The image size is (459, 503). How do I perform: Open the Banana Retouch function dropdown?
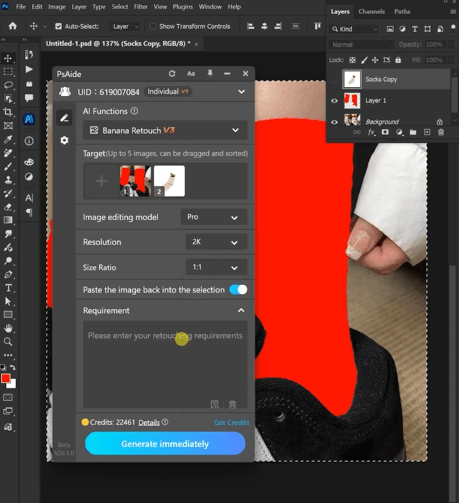[x=165, y=130]
